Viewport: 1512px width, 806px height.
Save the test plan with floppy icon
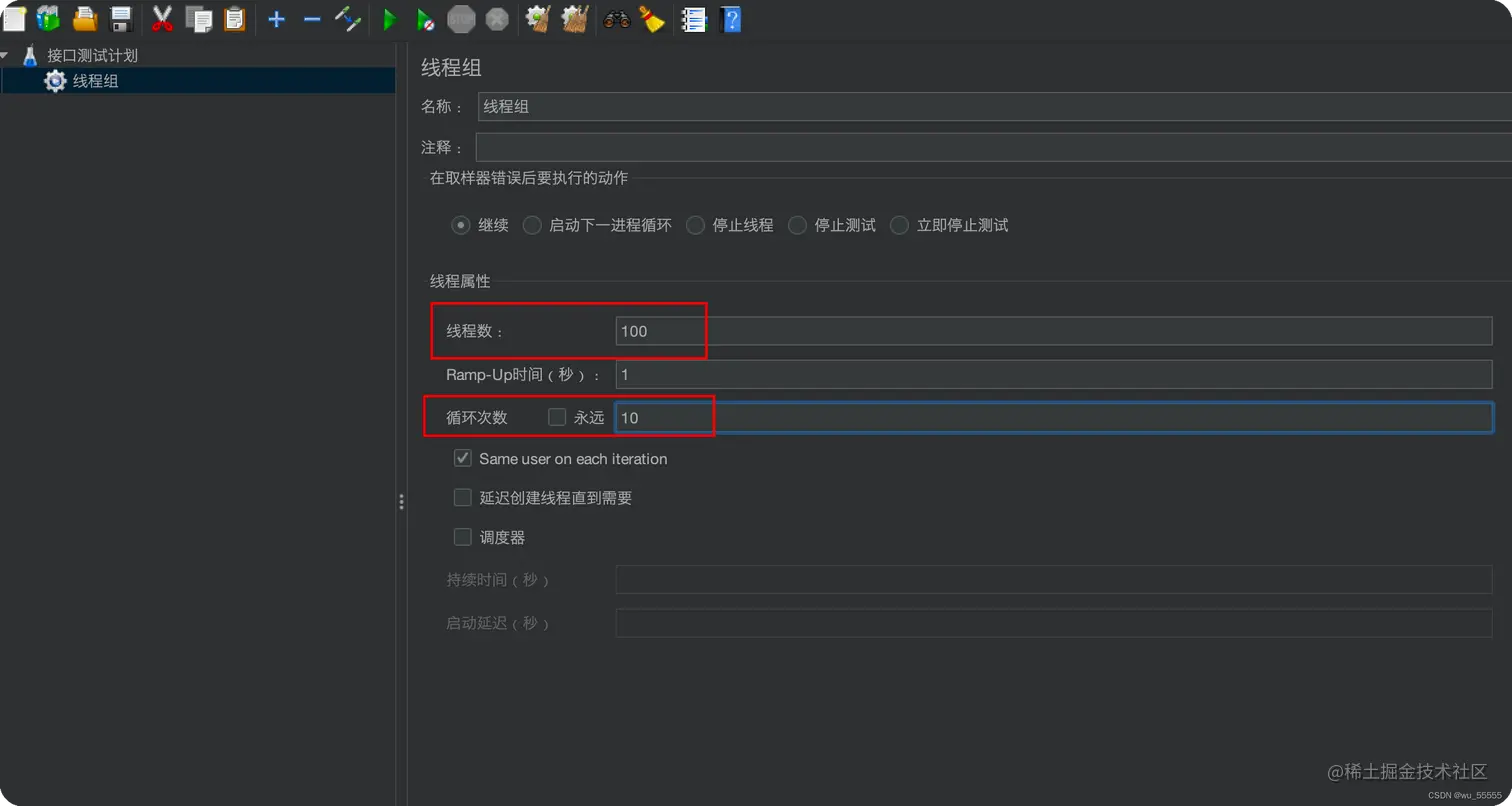coord(121,18)
